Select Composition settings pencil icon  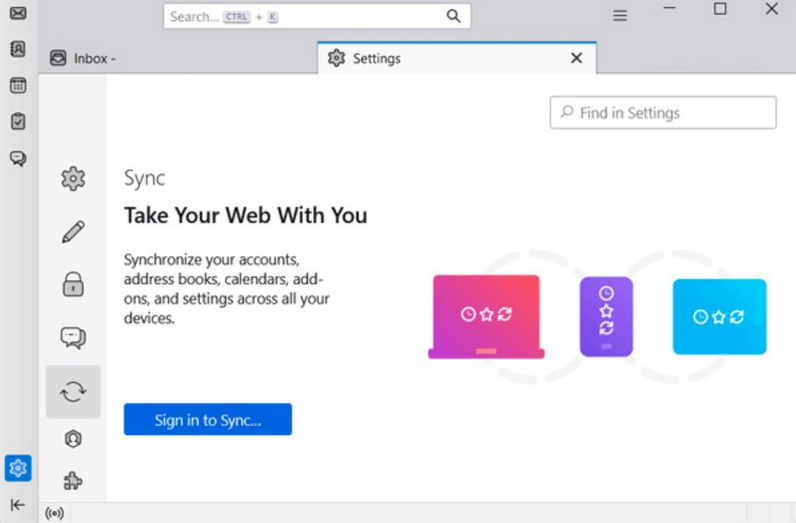[73, 232]
